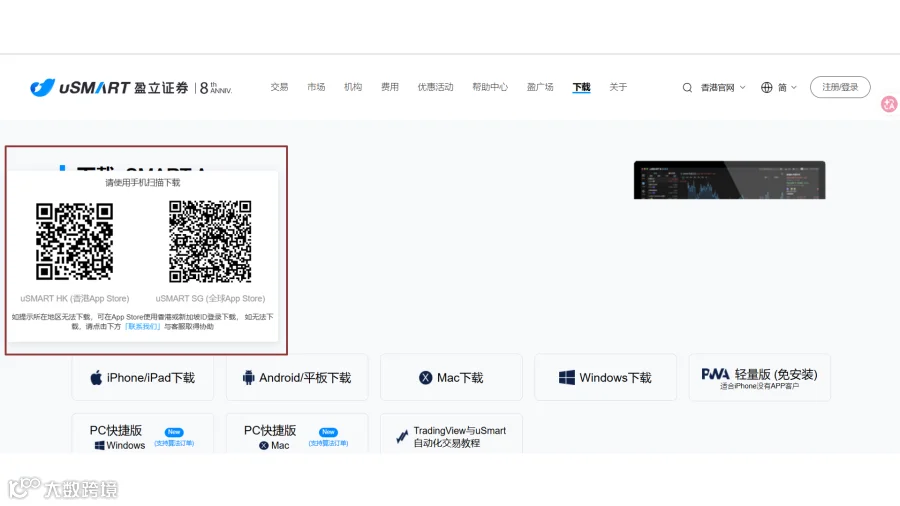Click the '请使用手机扫描下载' heading

point(142,182)
